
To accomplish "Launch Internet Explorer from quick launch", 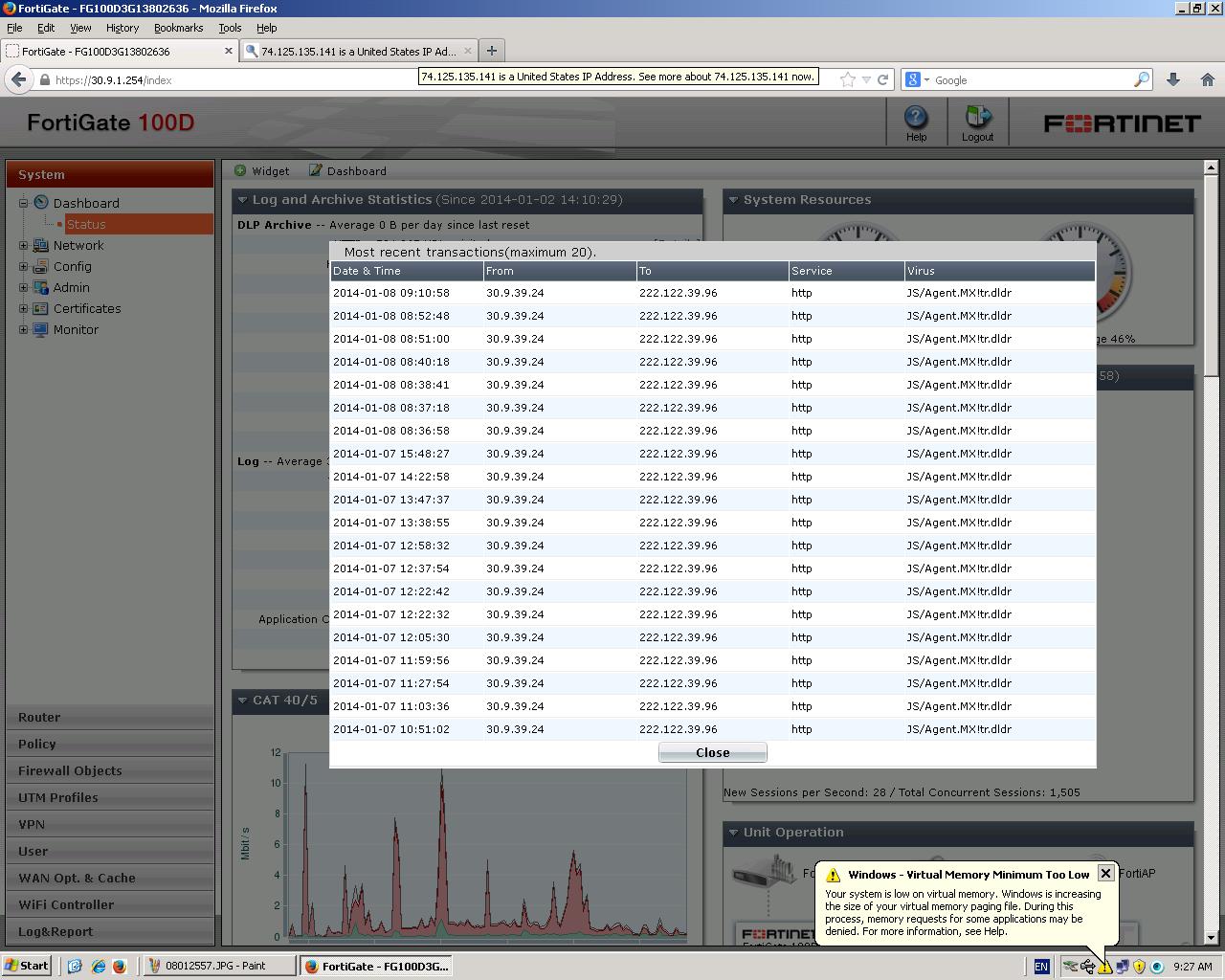I will point(98,967).
